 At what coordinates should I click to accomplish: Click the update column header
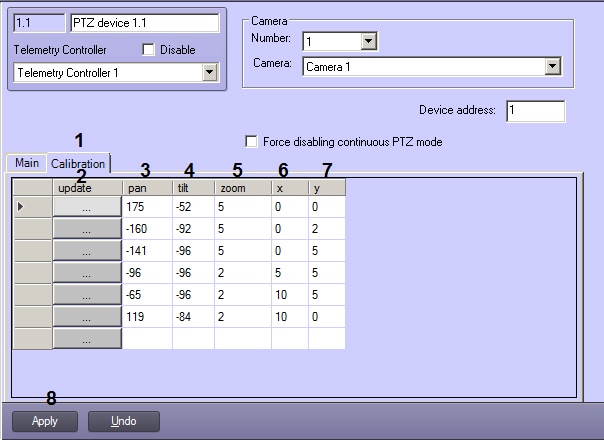(x=87, y=188)
